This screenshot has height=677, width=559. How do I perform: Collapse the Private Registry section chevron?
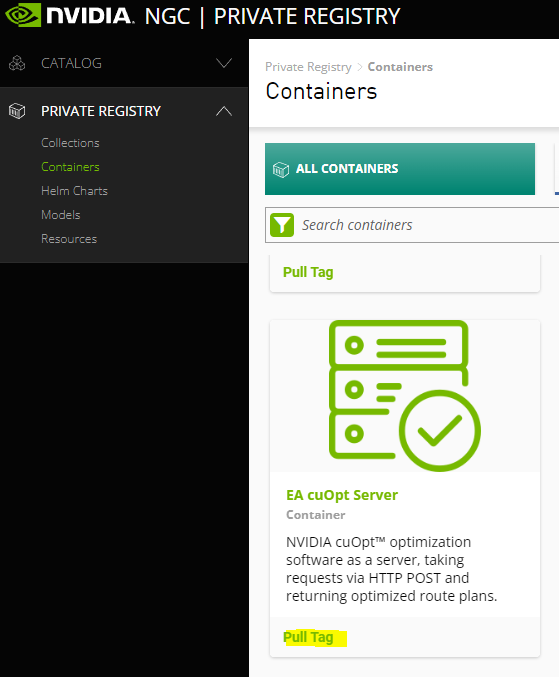point(224,111)
